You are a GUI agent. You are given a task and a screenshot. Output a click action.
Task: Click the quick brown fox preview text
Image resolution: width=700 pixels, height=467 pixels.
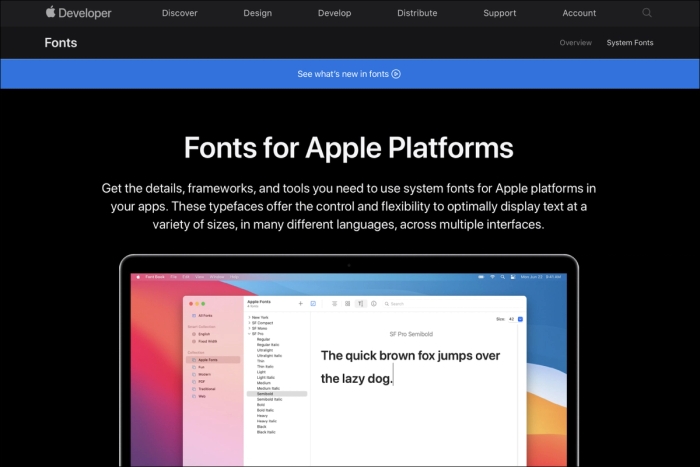click(410, 367)
